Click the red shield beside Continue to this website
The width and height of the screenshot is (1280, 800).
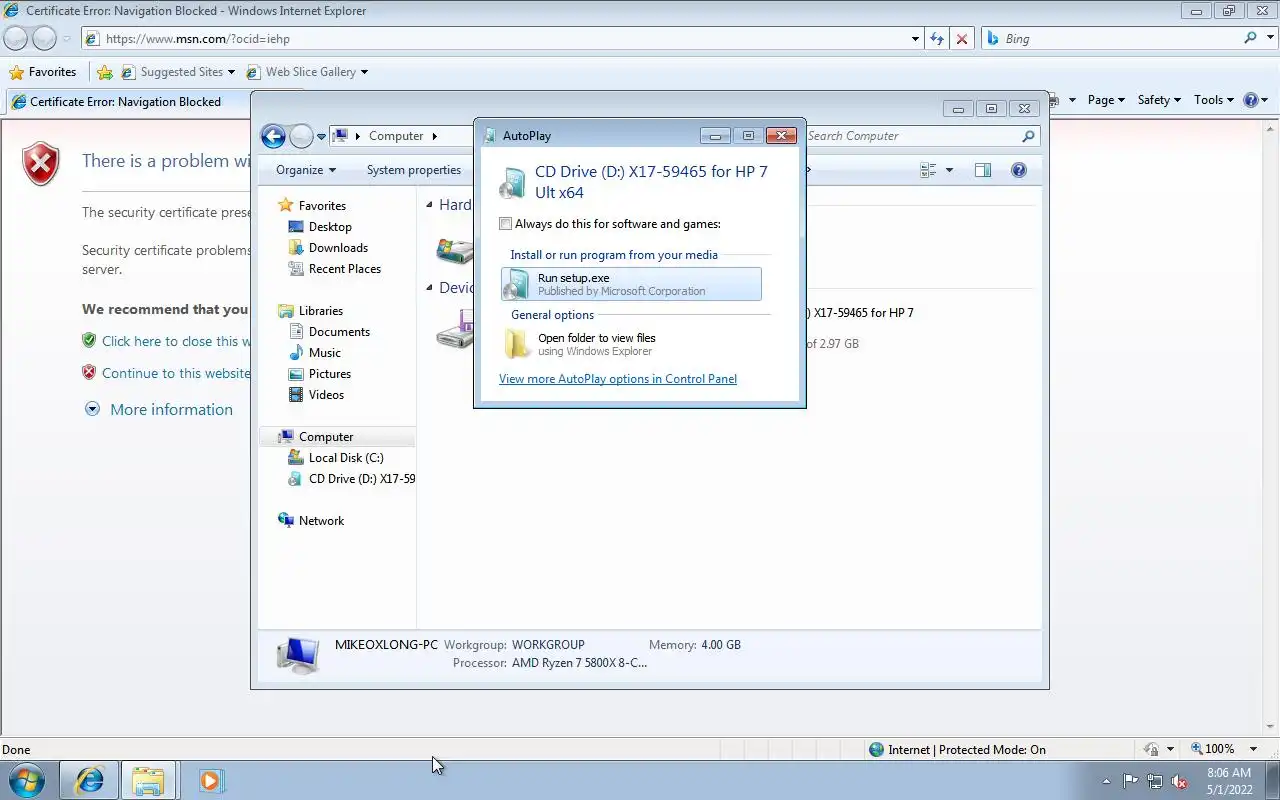click(x=89, y=372)
